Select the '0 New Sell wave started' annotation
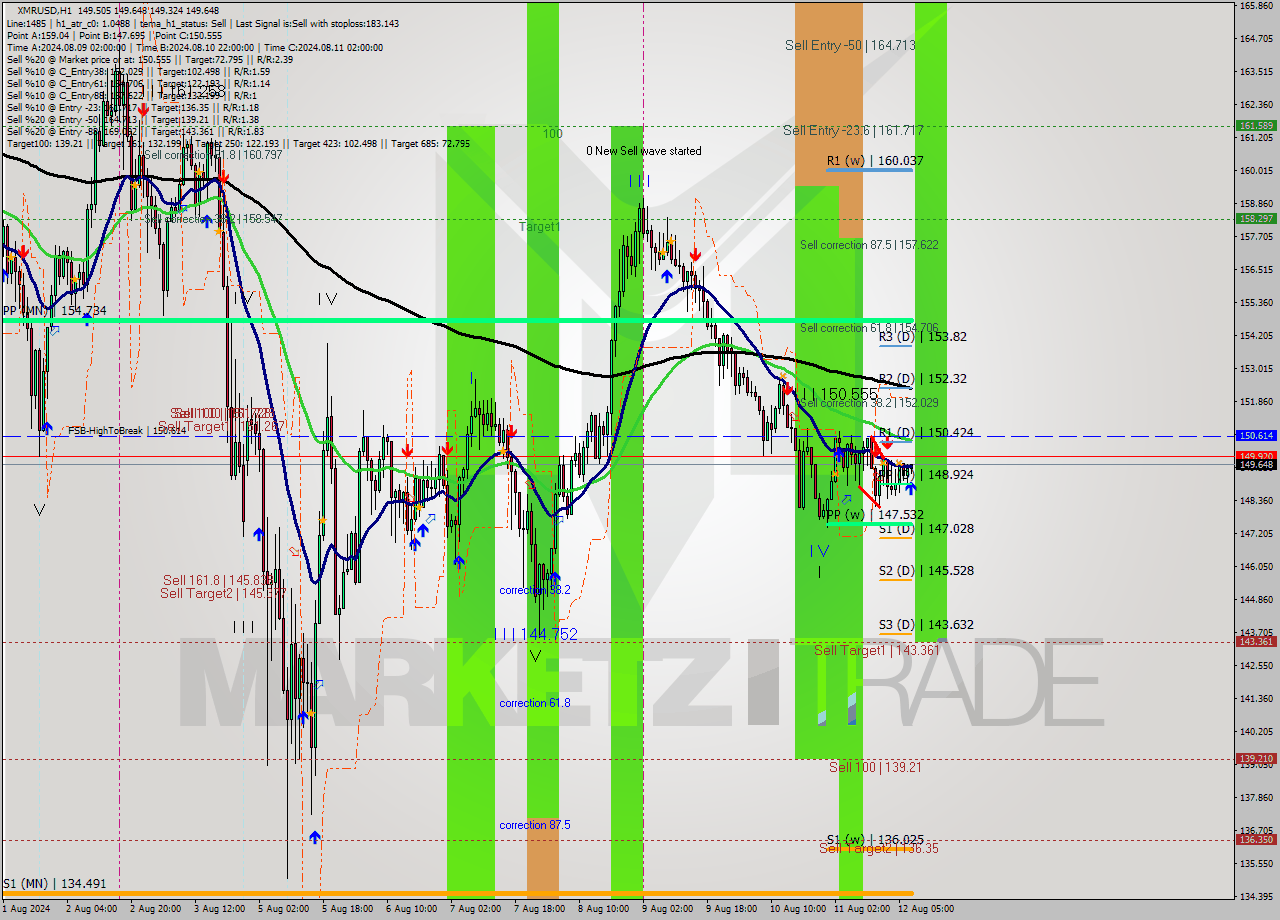This screenshot has width=1280, height=920. pyautogui.click(x=644, y=151)
